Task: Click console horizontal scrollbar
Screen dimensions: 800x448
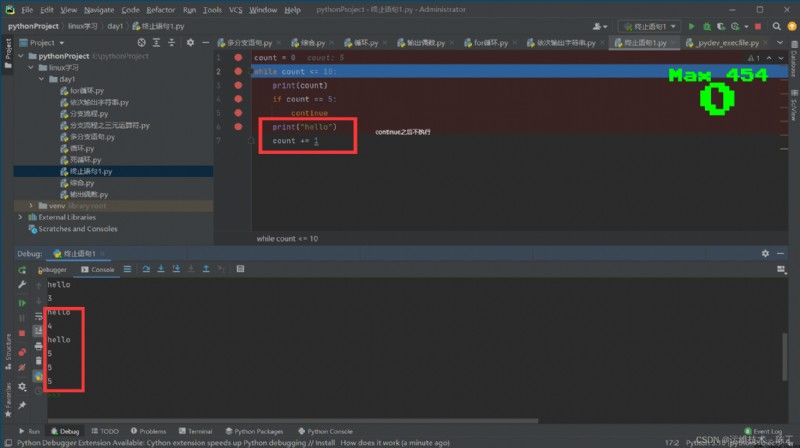Action: pyautogui.click(x=292, y=421)
